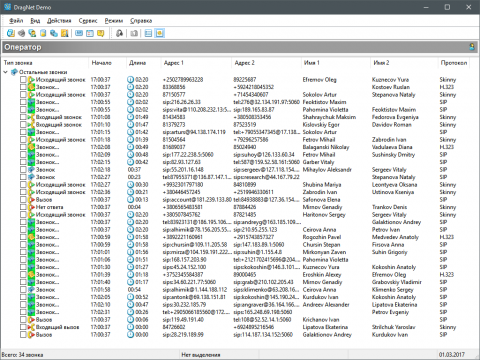The image size is (480, 360).
Task: Sort by the Начало column header
Action: pyautogui.click(x=102, y=63)
